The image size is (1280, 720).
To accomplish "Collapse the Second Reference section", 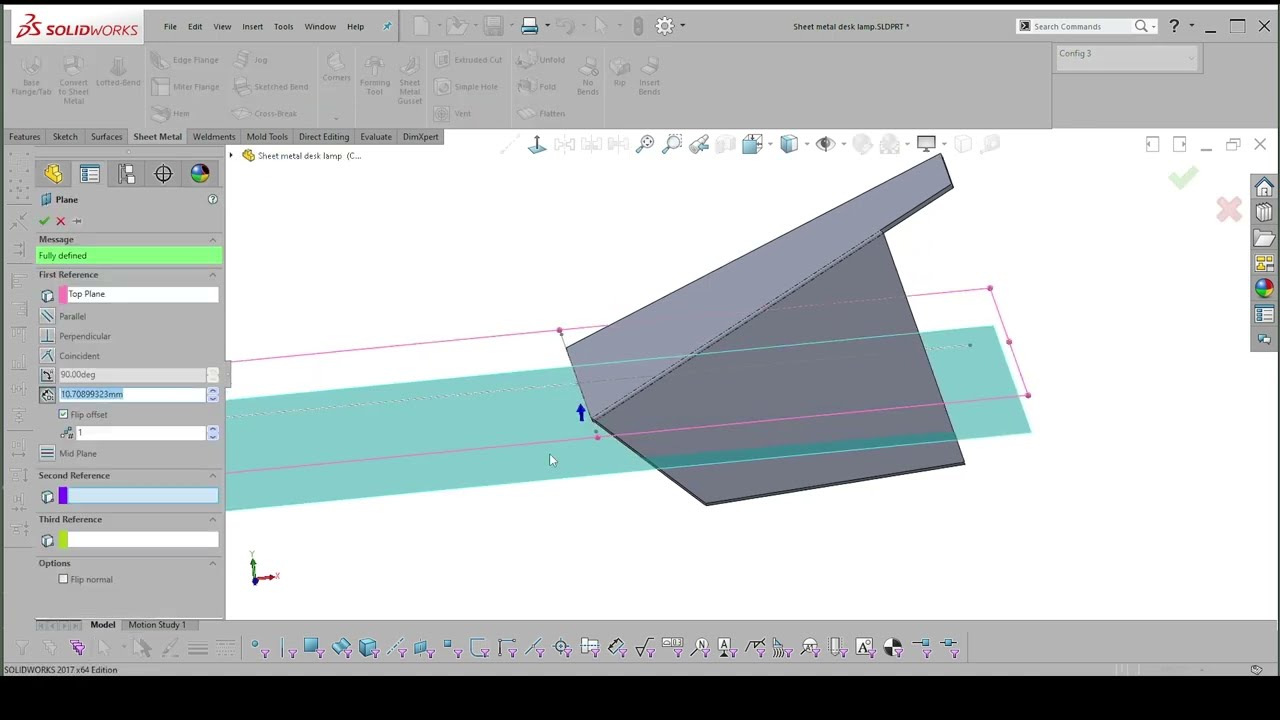I will (212, 475).
